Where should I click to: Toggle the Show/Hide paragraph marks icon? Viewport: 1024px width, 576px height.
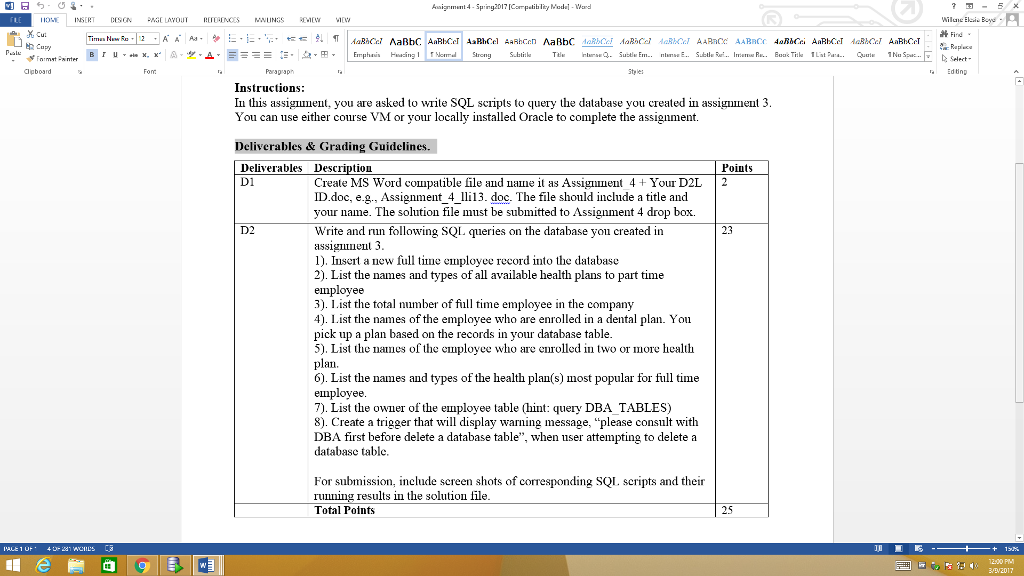pos(335,39)
